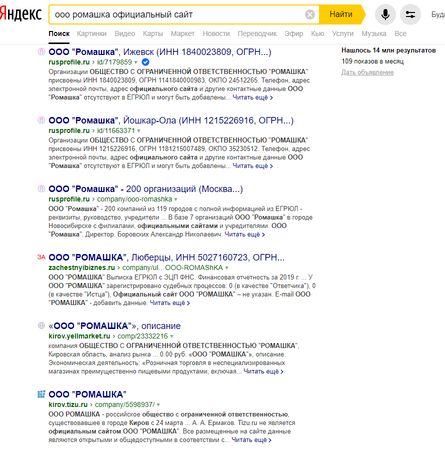Viewport: 445px width, 451px height.
Task: Expand the arrow after company/ooo-romashka
Action: [176, 199]
